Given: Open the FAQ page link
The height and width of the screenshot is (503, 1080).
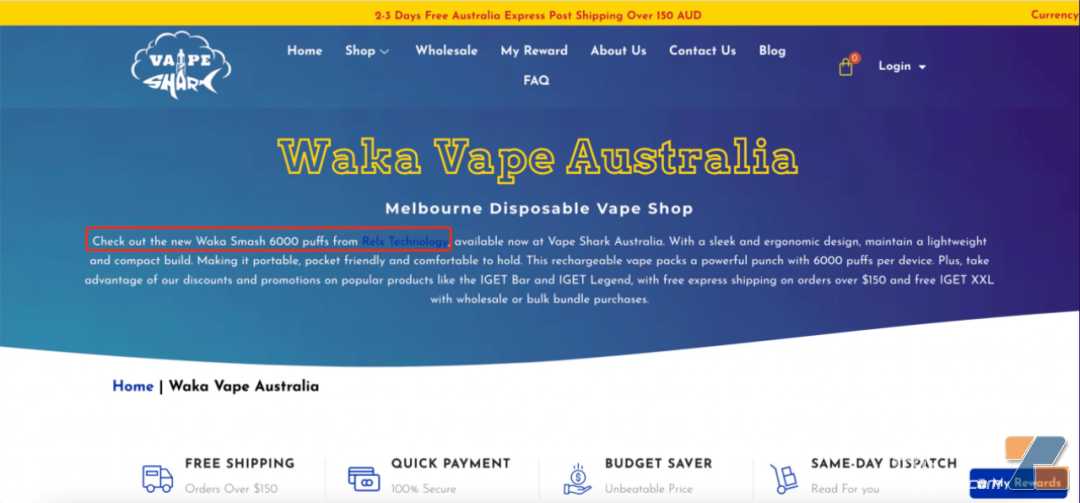Looking at the screenshot, I should pyautogui.click(x=536, y=81).
